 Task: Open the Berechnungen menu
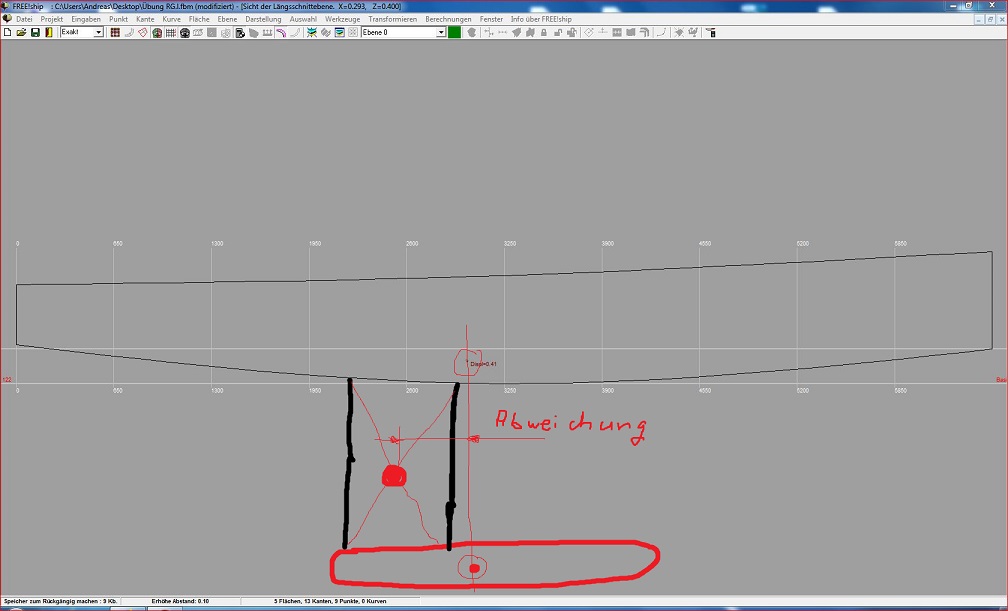click(448, 19)
